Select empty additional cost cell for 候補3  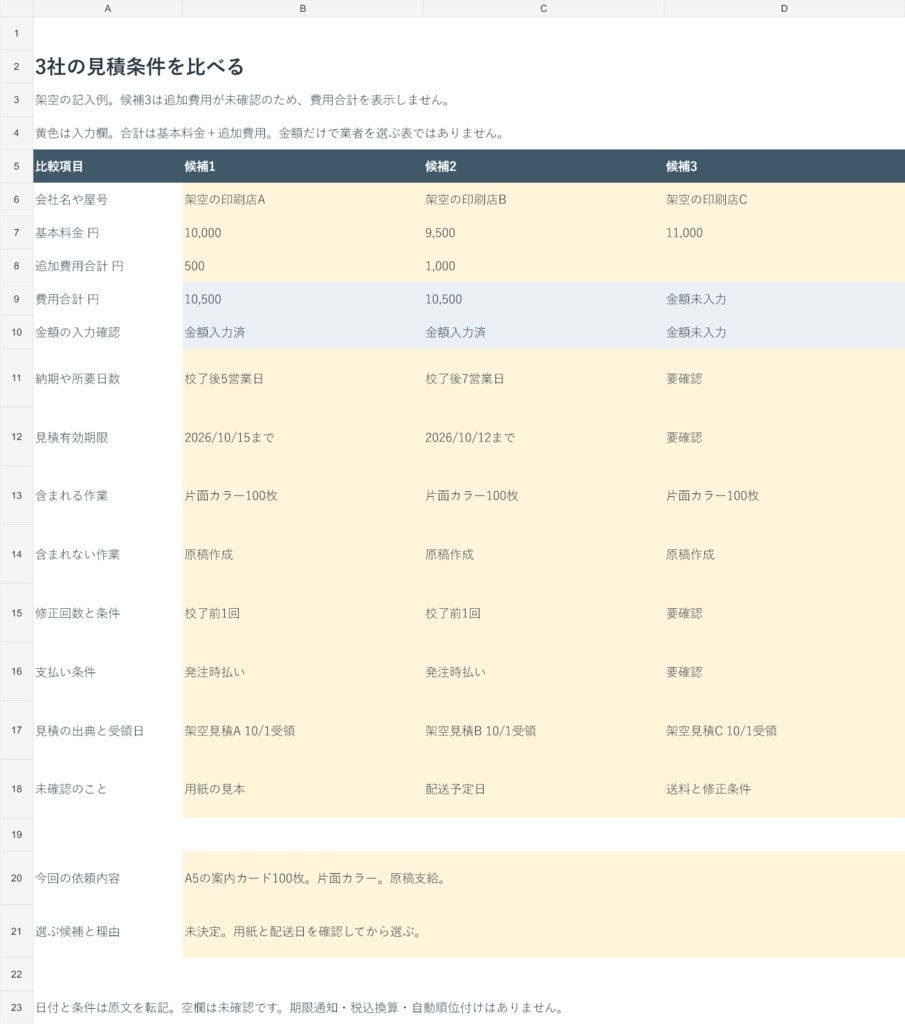[784, 266]
